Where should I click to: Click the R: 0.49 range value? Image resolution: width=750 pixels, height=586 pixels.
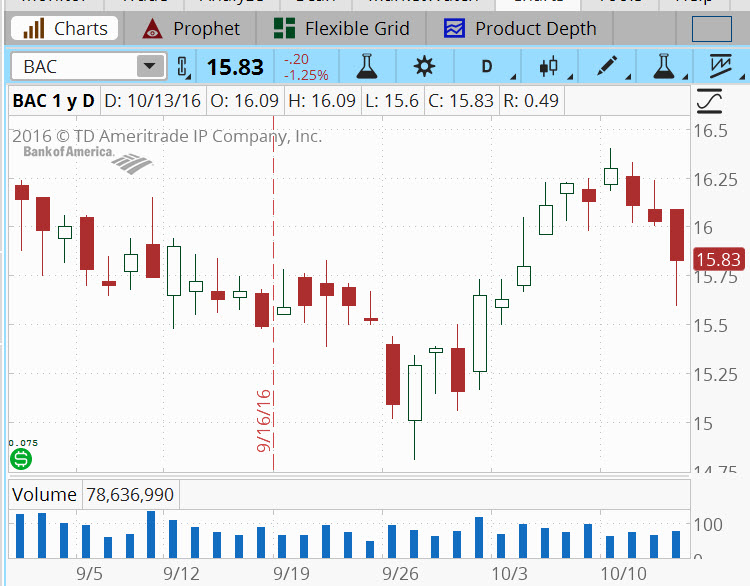tap(531, 101)
